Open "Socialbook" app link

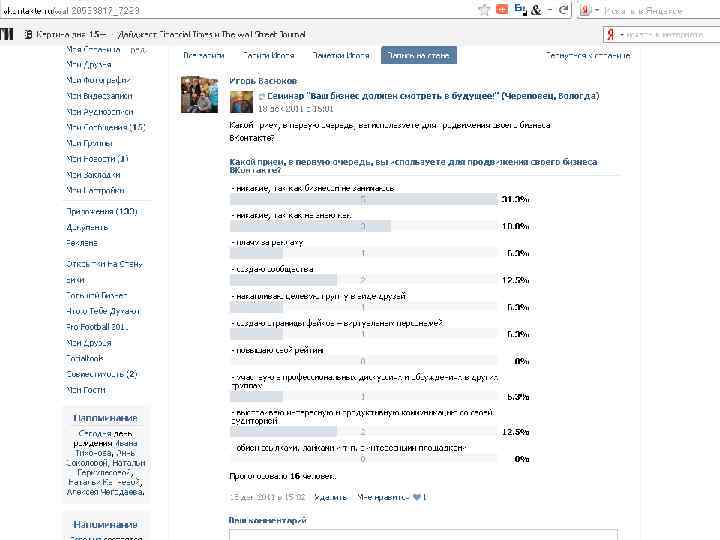coord(84,358)
